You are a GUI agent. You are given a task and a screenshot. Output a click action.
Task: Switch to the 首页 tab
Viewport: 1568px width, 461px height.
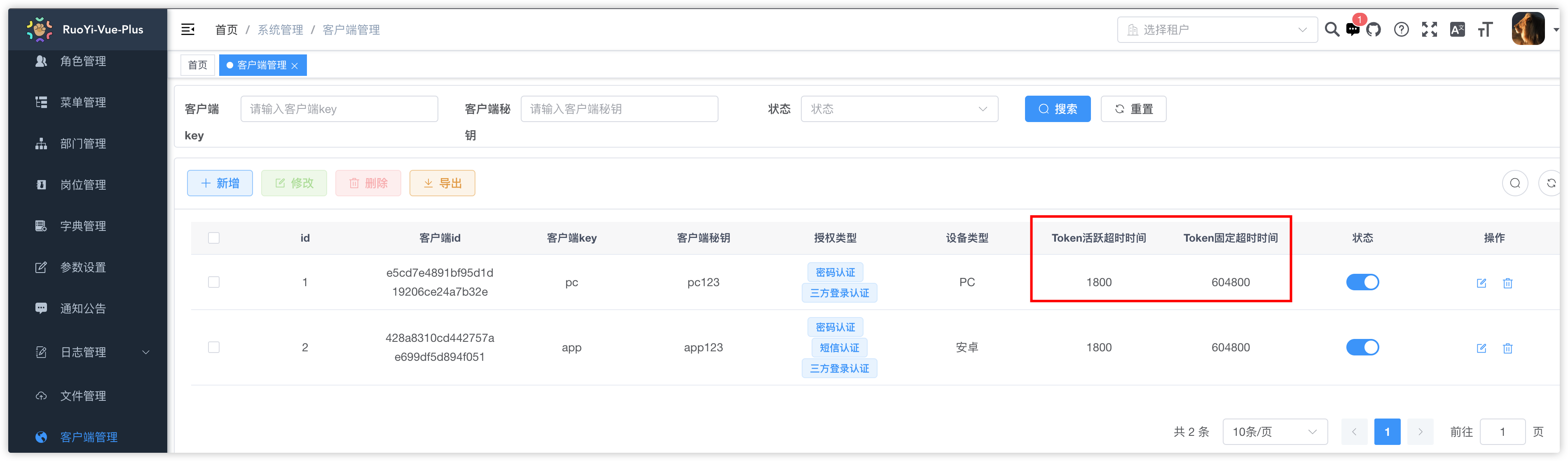click(x=197, y=65)
